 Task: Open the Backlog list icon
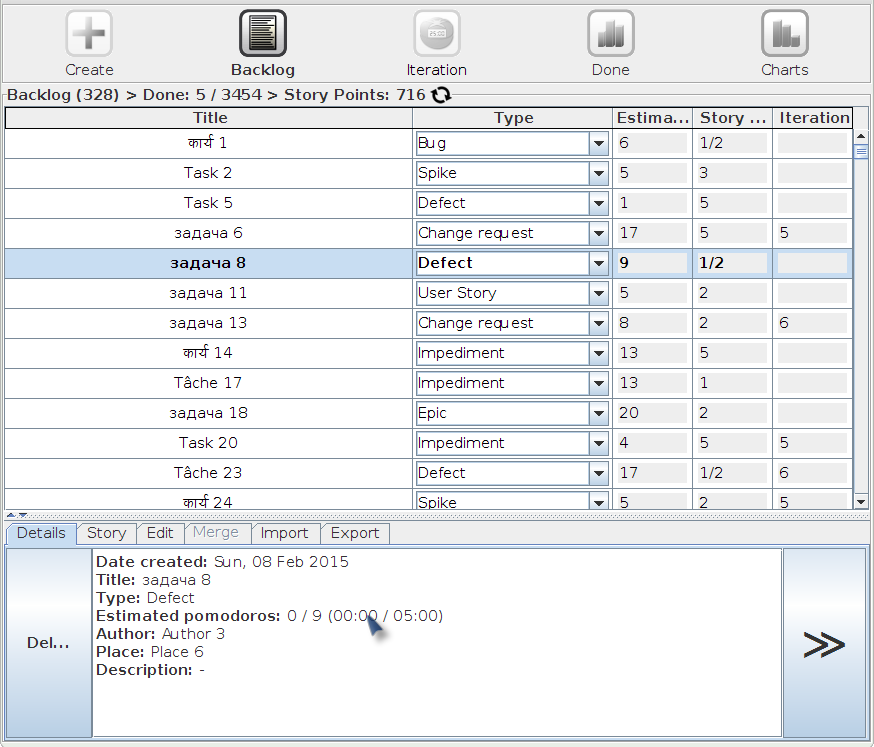[x=263, y=33]
